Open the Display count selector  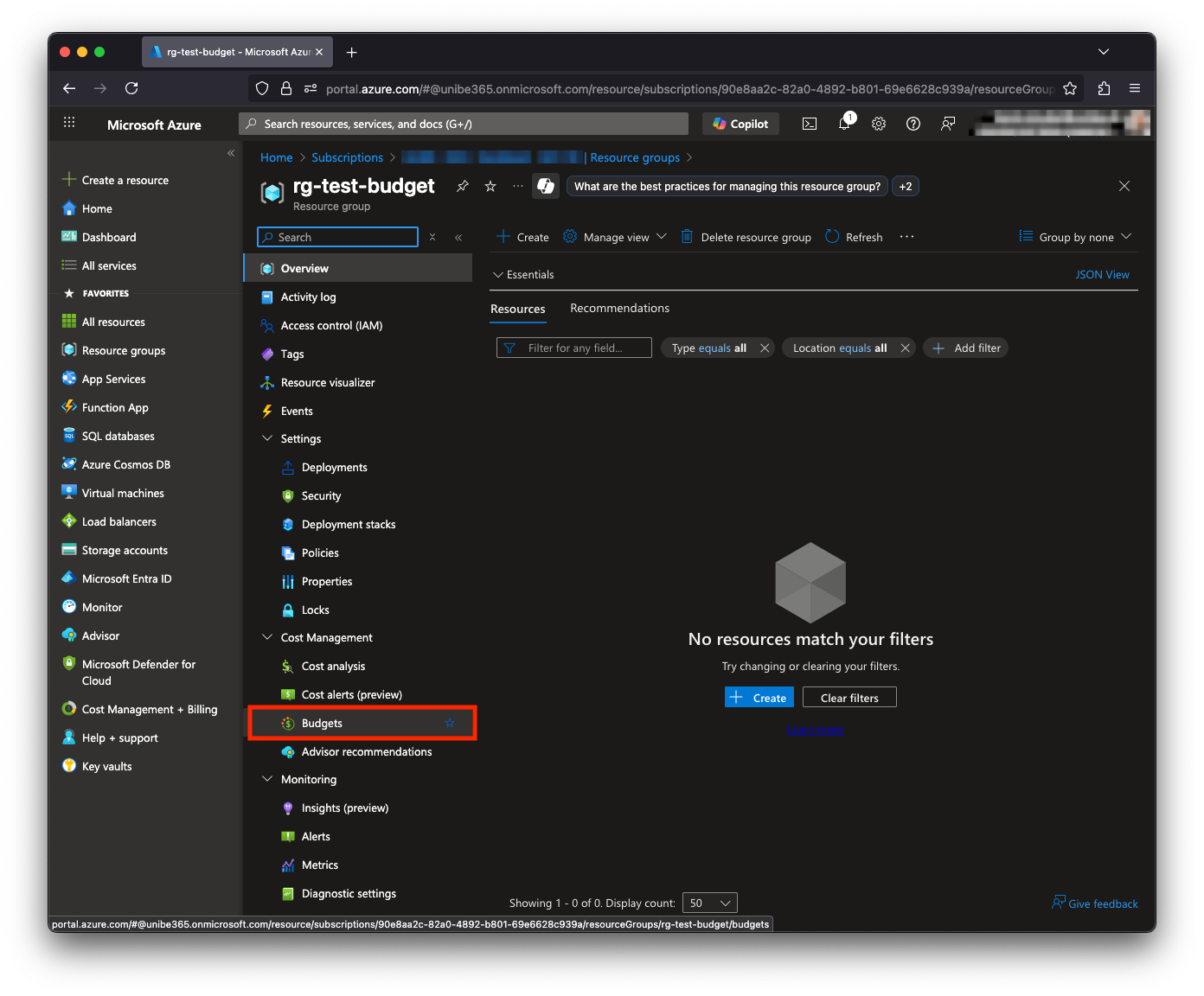click(709, 902)
